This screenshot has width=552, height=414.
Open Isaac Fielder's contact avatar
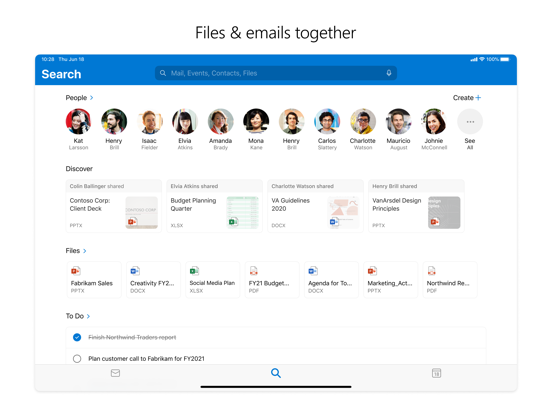(x=150, y=121)
